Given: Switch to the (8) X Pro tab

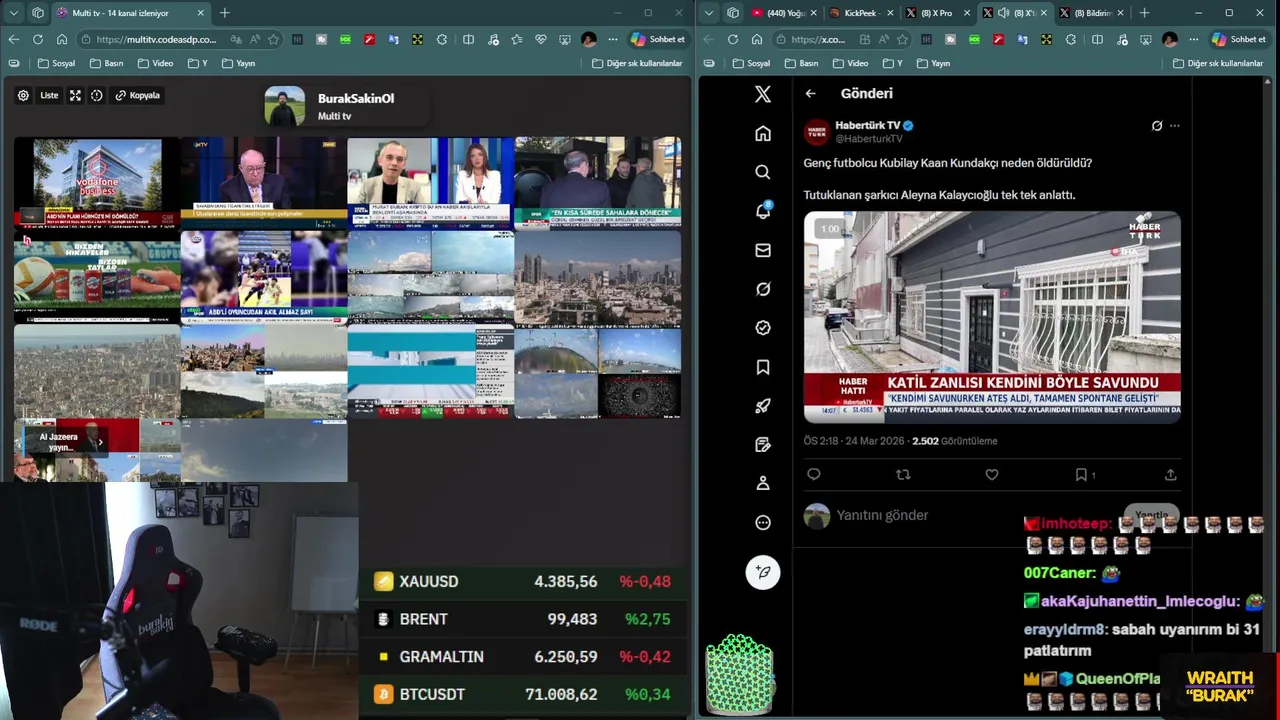Looking at the screenshot, I should click(x=936, y=13).
